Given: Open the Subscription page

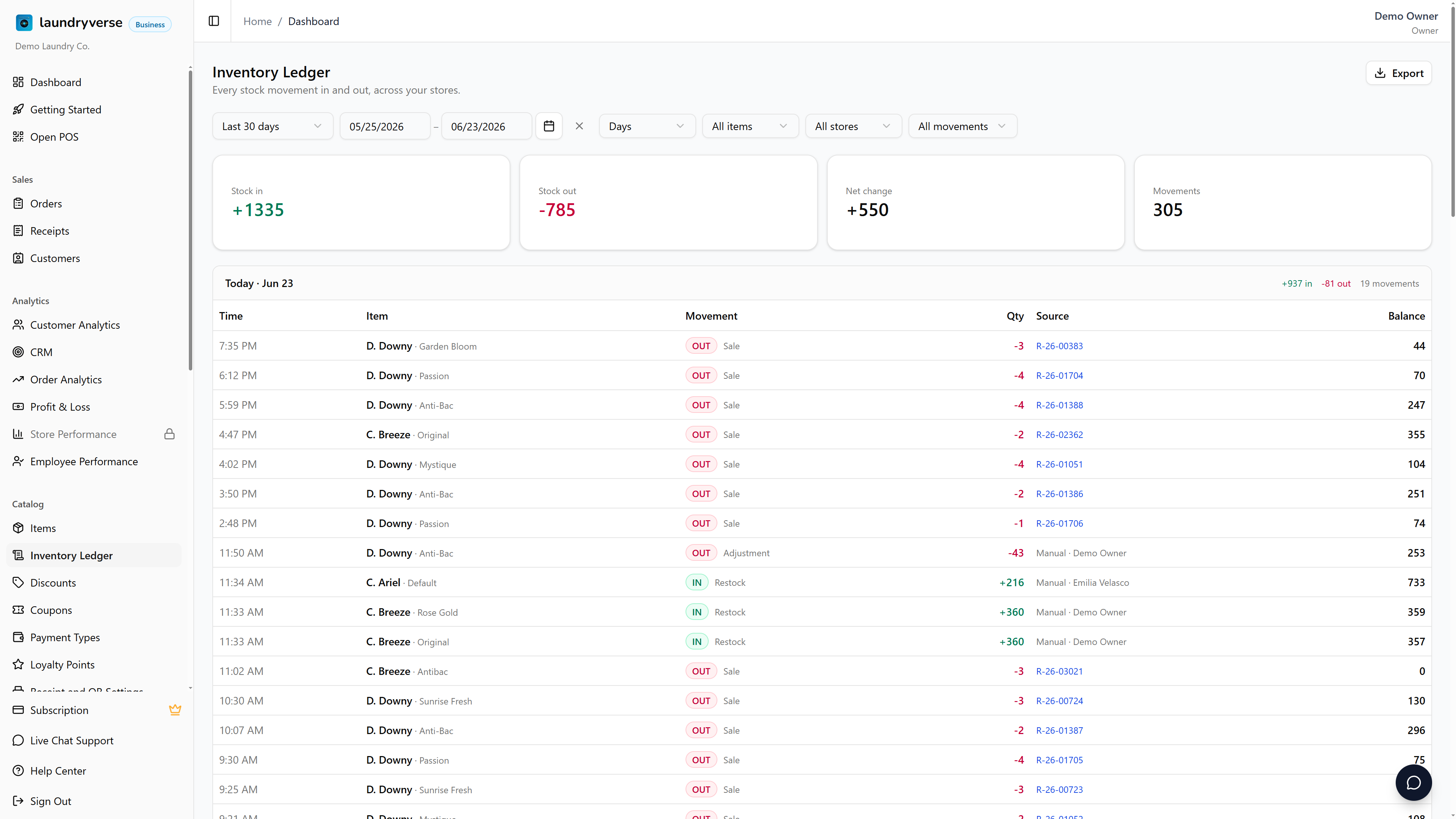Looking at the screenshot, I should [x=94, y=710].
